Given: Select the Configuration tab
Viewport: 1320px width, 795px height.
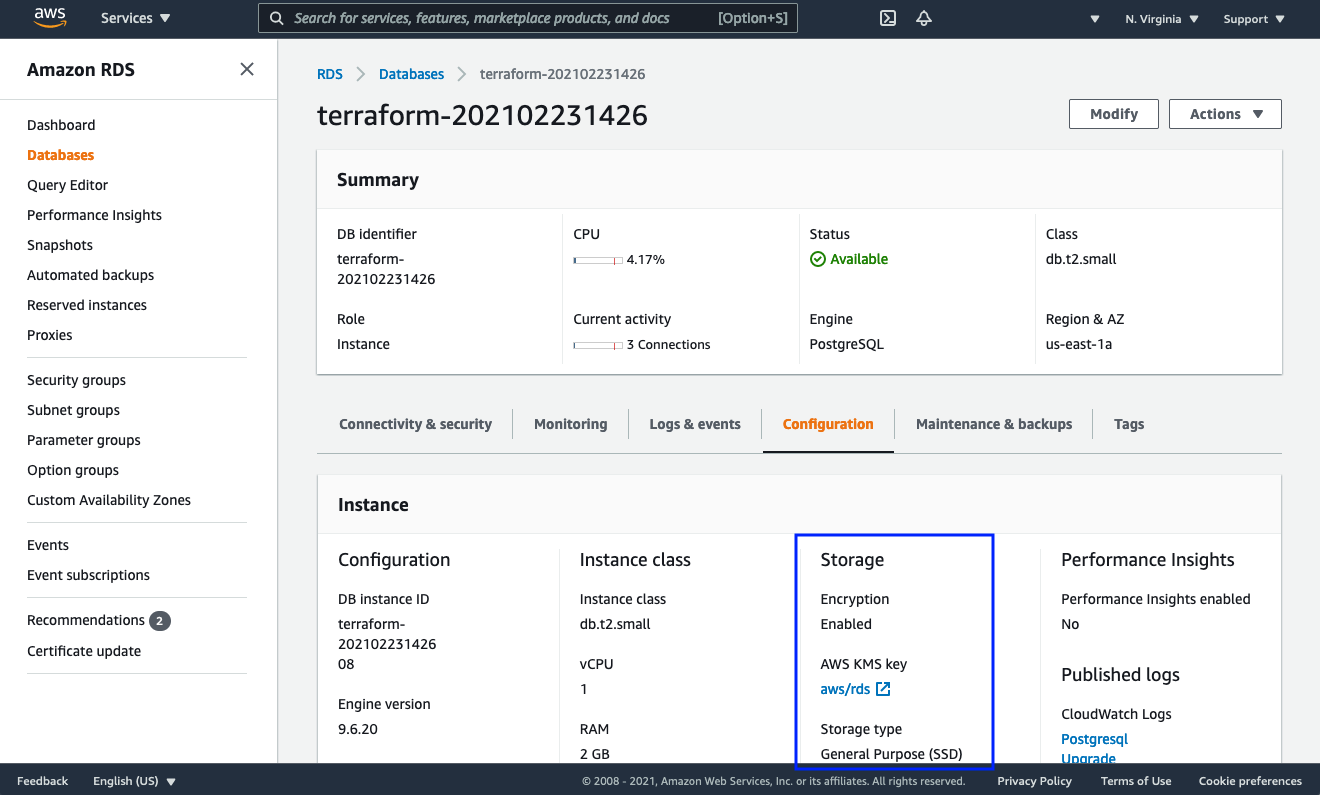Looking at the screenshot, I should [x=828, y=424].
